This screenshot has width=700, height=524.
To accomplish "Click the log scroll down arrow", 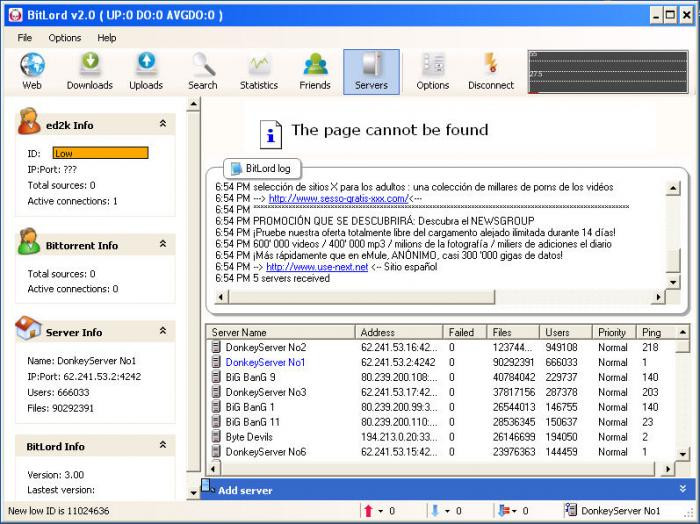I will (673, 282).
